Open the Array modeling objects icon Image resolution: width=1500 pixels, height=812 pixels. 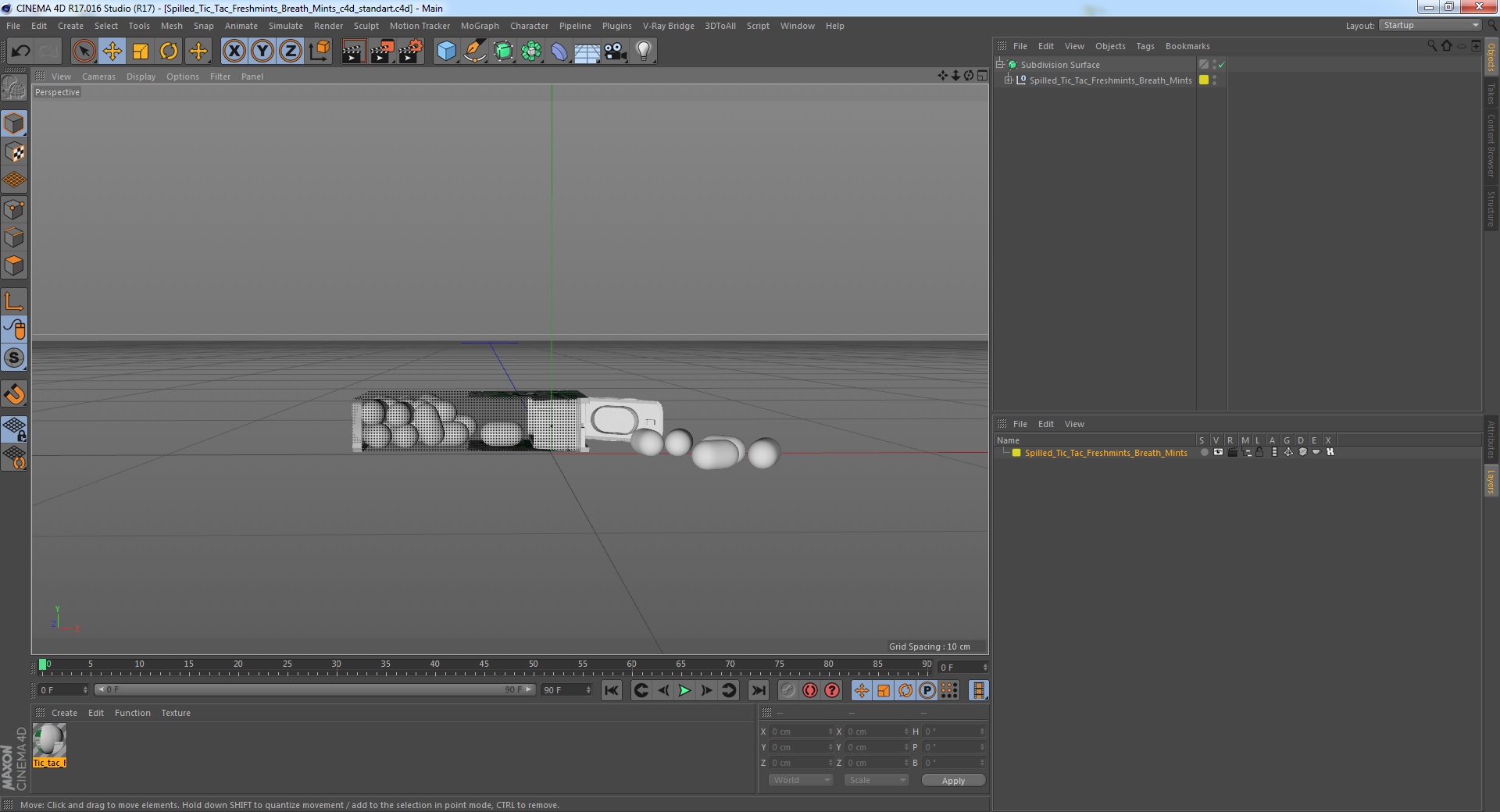(531, 52)
